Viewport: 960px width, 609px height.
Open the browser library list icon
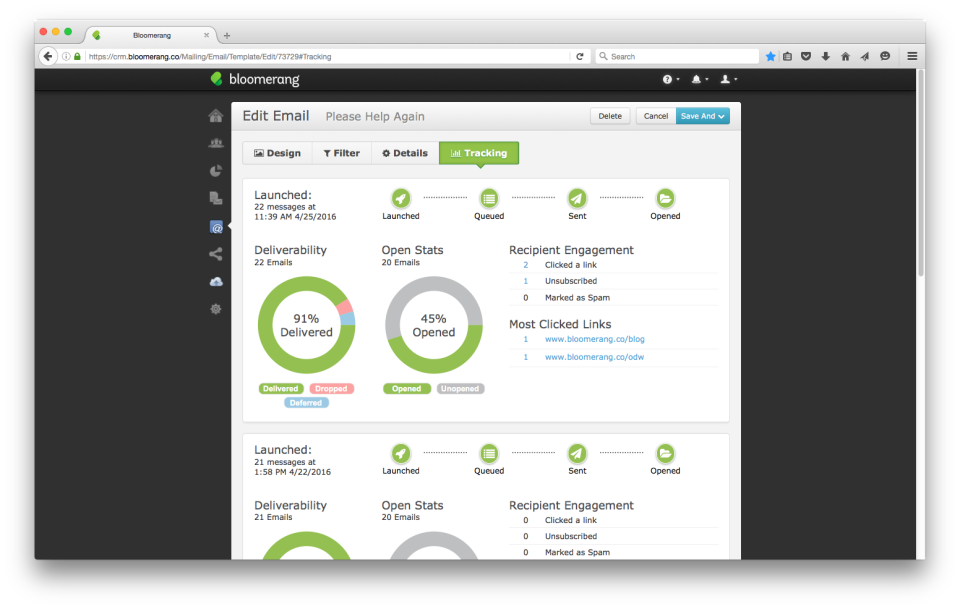(x=787, y=56)
